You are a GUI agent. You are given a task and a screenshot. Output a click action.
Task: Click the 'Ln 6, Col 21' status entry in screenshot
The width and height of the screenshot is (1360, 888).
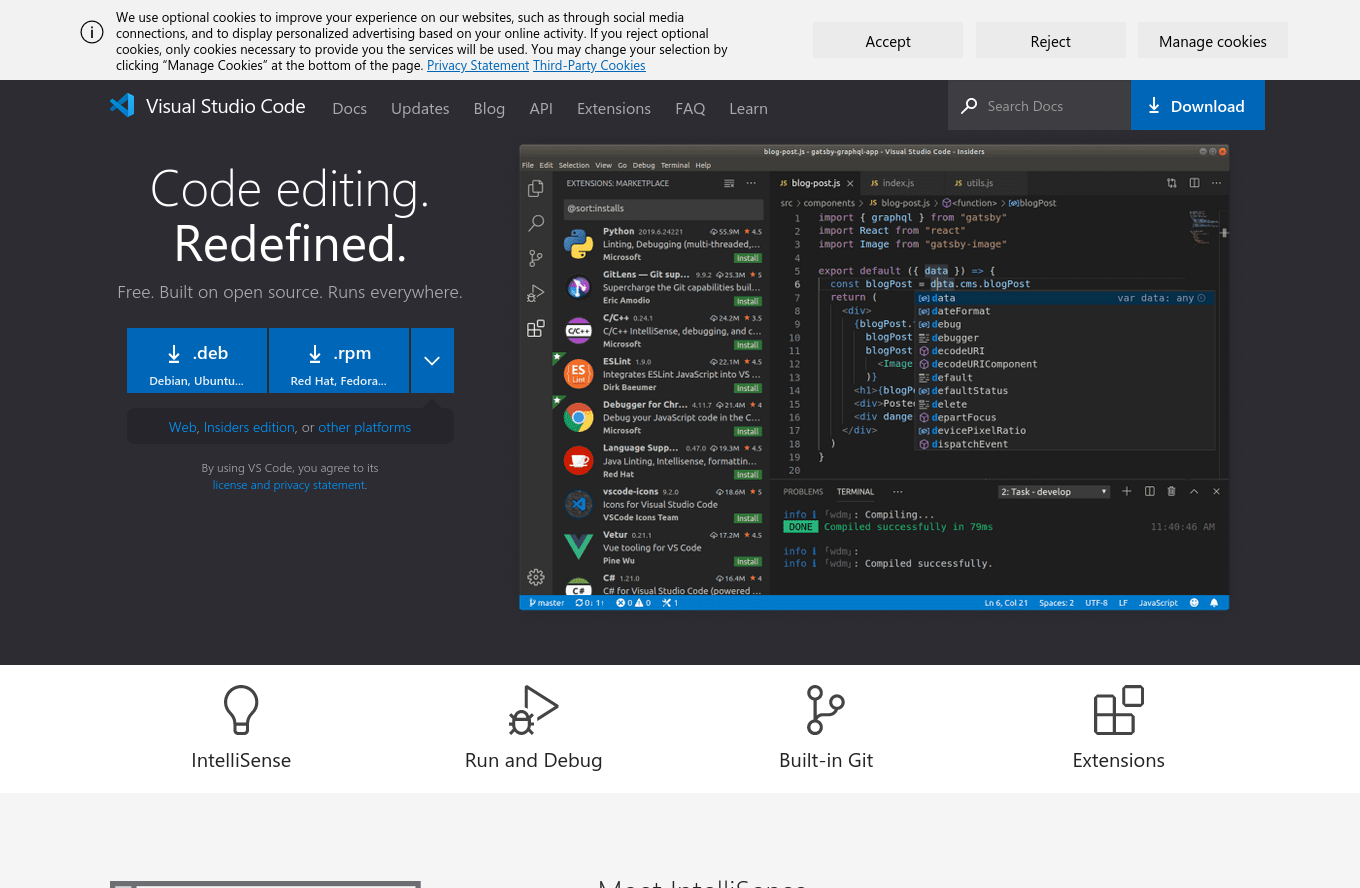pyautogui.click(x=1007, y=603)
